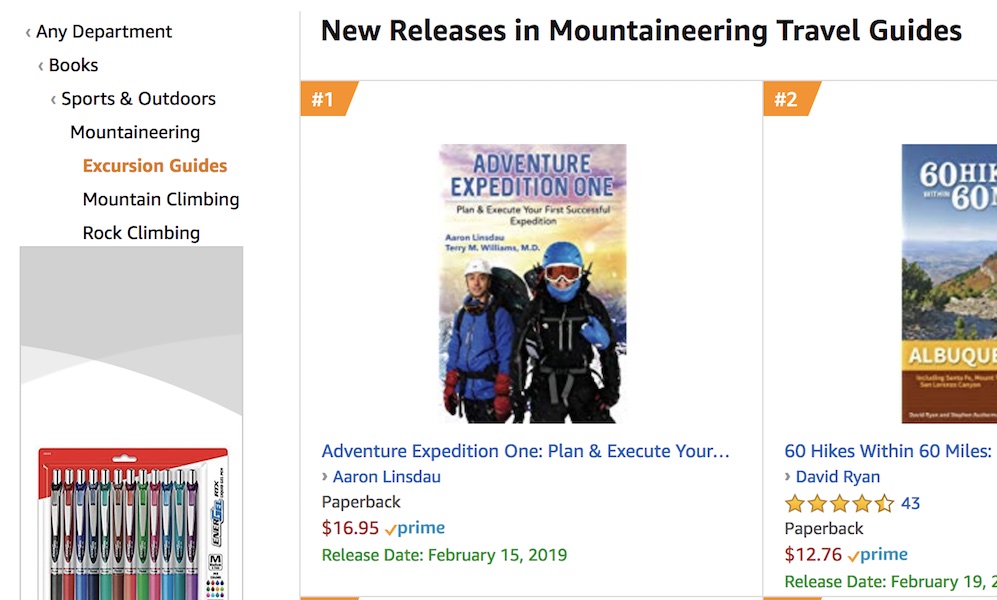Click the #1 rank badge

coord(324,99)
